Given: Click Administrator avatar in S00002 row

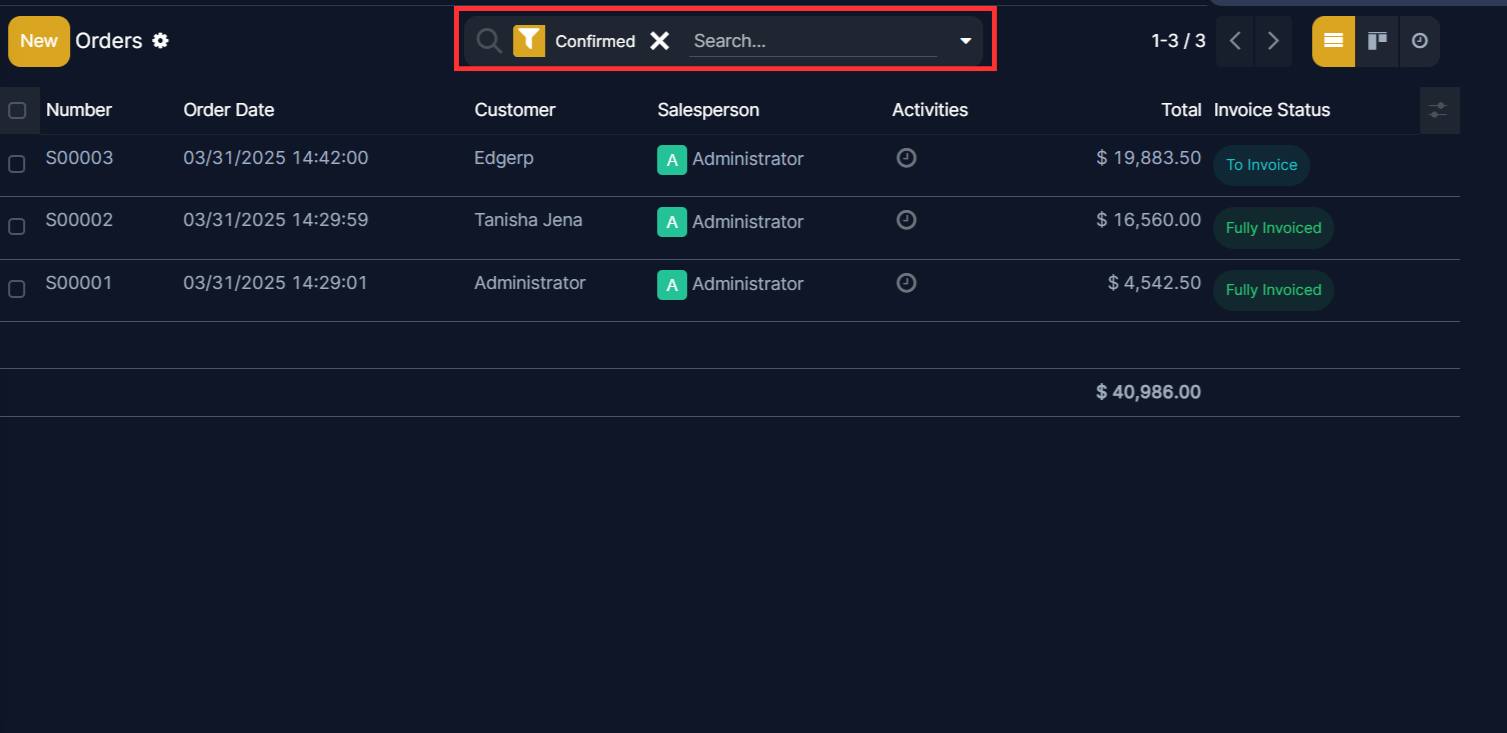Looking at the screenshot, I should tap(672, 222).
